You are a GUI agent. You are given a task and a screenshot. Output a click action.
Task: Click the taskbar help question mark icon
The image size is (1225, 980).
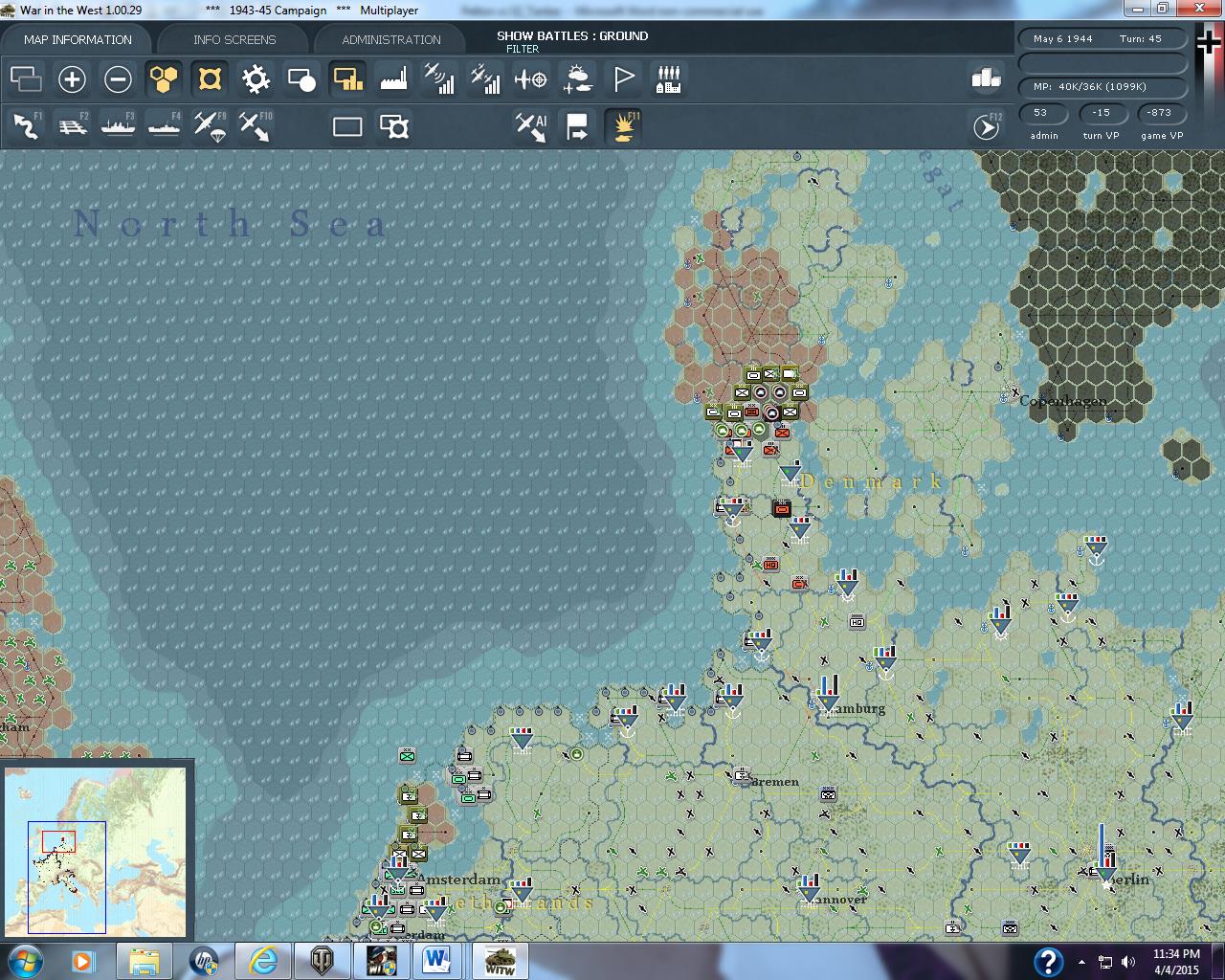pos(1049,961)
